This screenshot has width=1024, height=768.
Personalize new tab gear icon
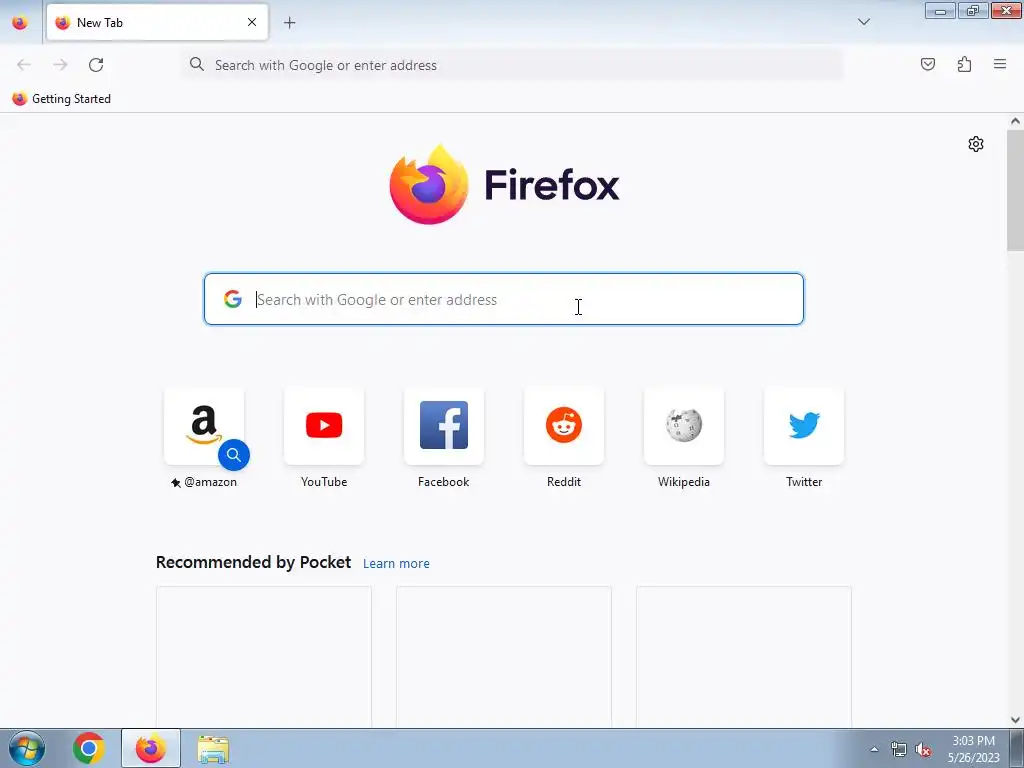coord(976,144)
